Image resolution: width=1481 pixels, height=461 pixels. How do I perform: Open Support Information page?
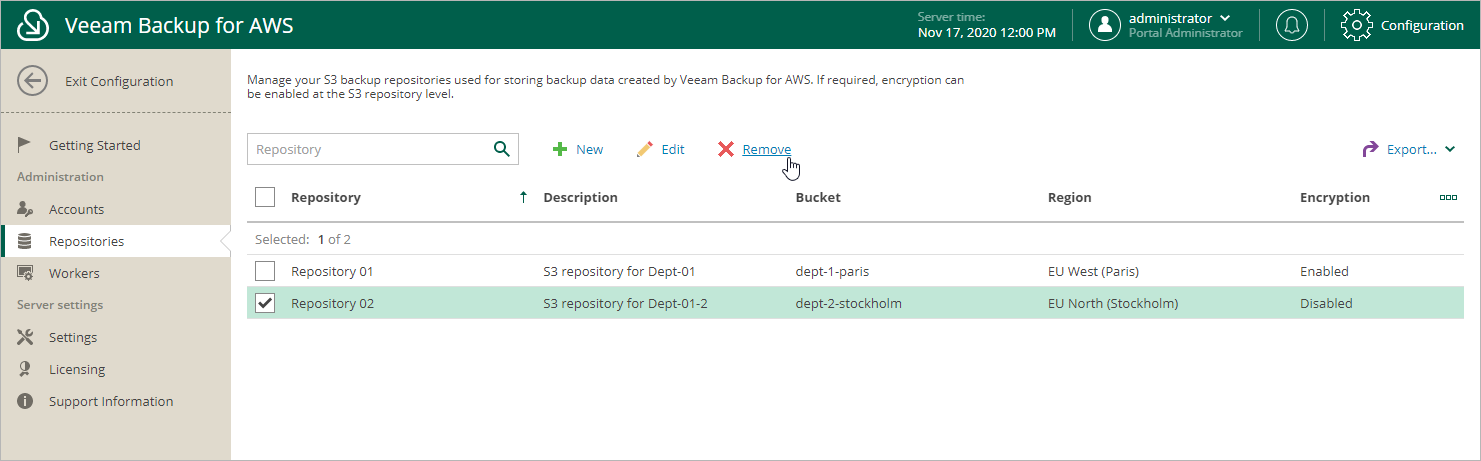point(111,401)
